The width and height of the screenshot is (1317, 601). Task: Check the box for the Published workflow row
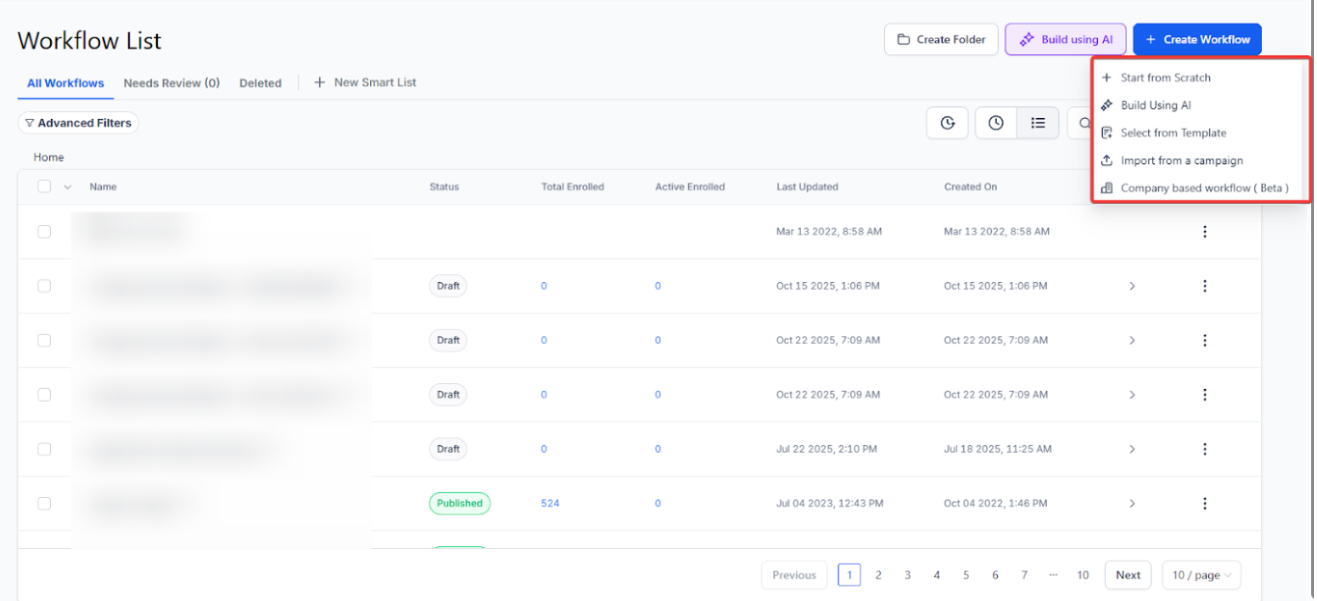(44, 503)
